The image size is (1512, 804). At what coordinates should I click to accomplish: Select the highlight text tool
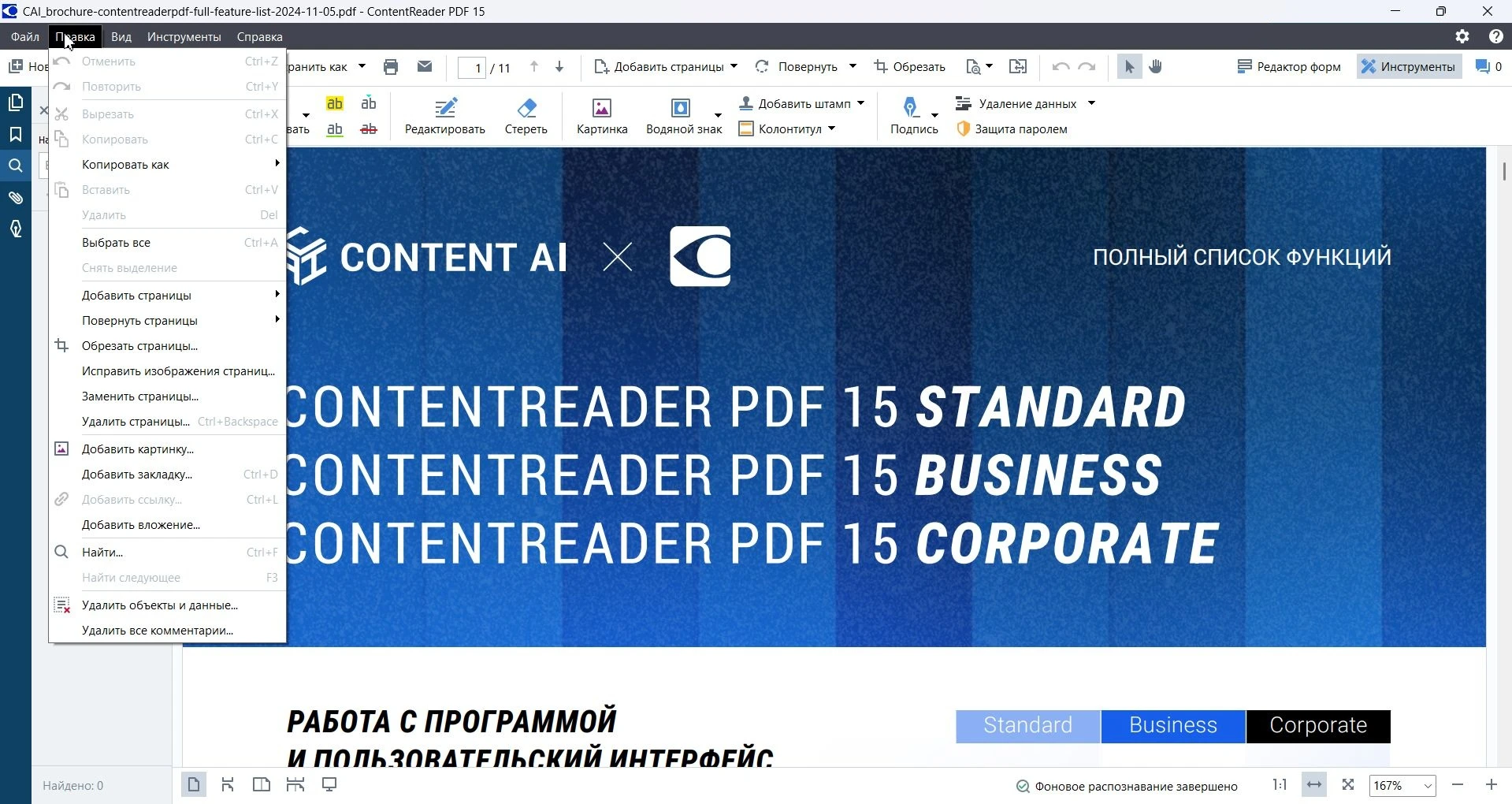335,103
